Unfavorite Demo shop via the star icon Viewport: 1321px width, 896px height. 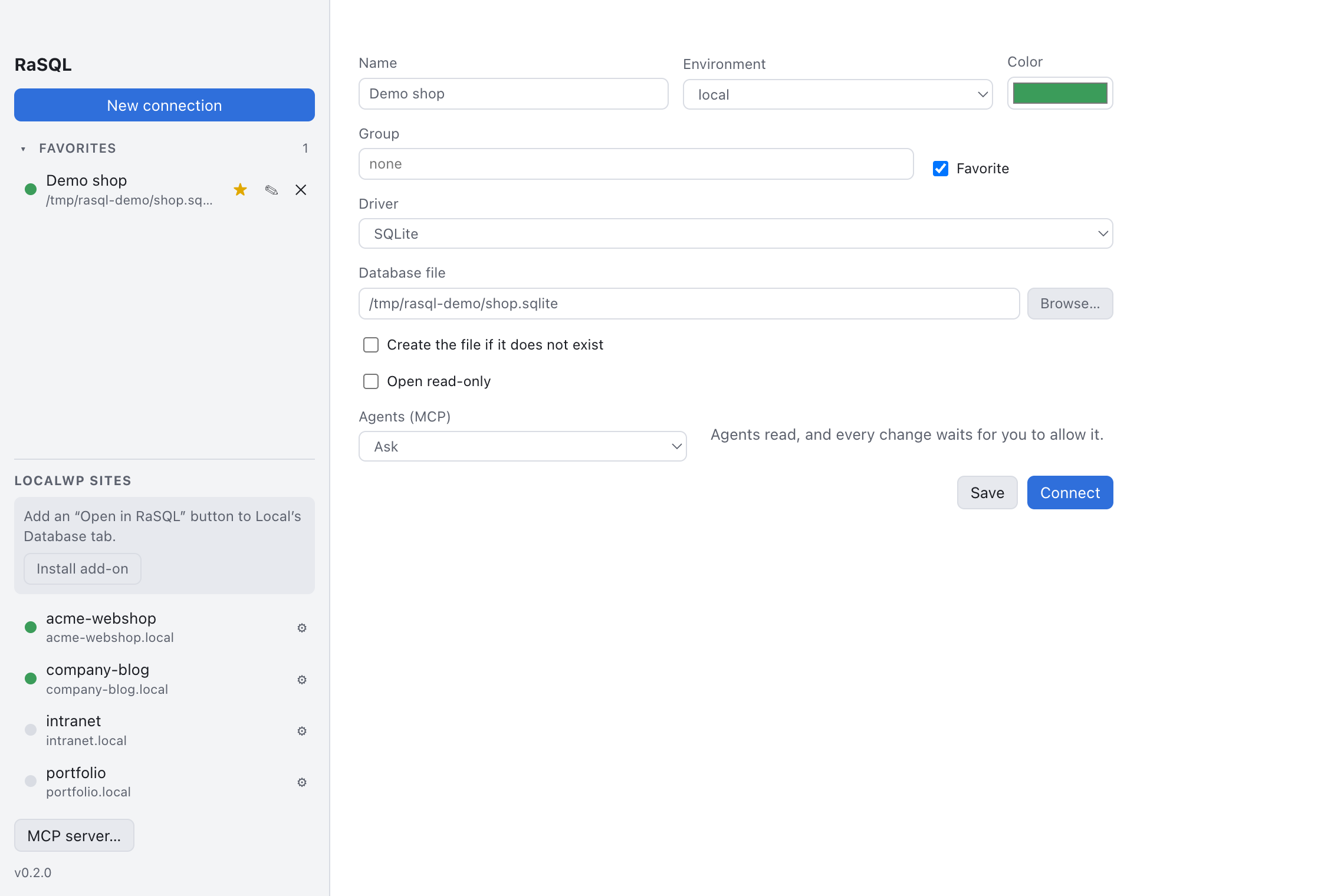240,190
